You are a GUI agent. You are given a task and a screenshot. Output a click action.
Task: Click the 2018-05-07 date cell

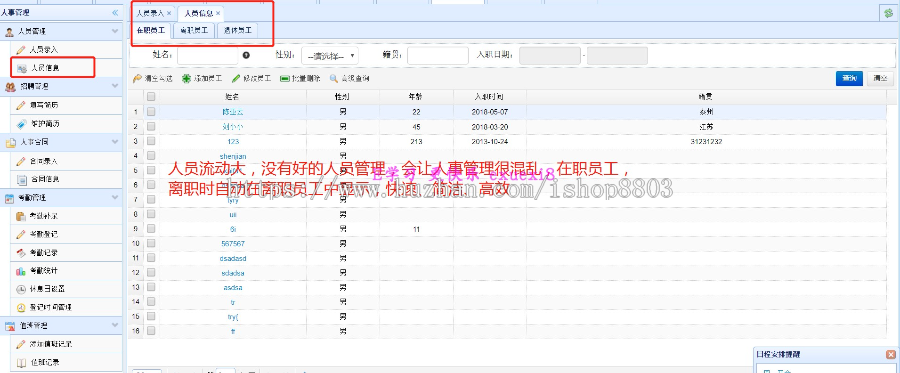(490, 112)
